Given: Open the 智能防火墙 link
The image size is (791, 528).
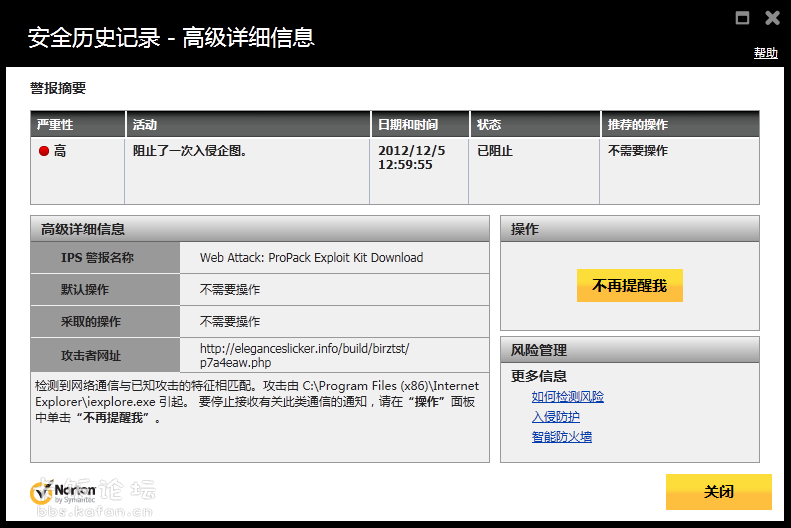Looking at the screenshot, I should click(561, 437).
